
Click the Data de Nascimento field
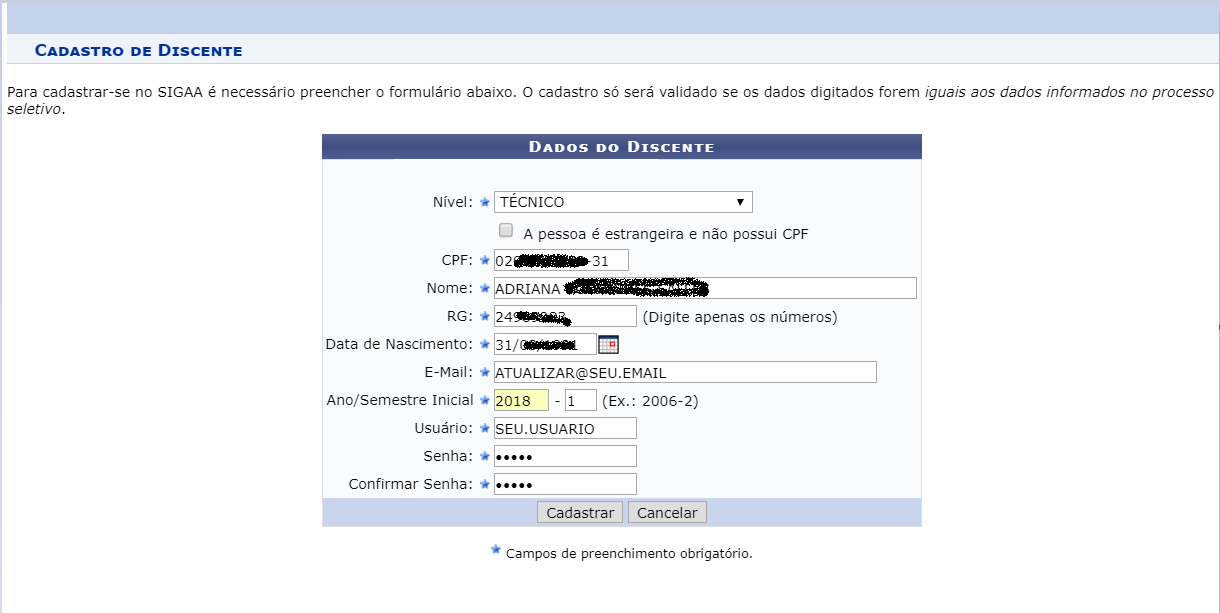click(x=545, y=345)
